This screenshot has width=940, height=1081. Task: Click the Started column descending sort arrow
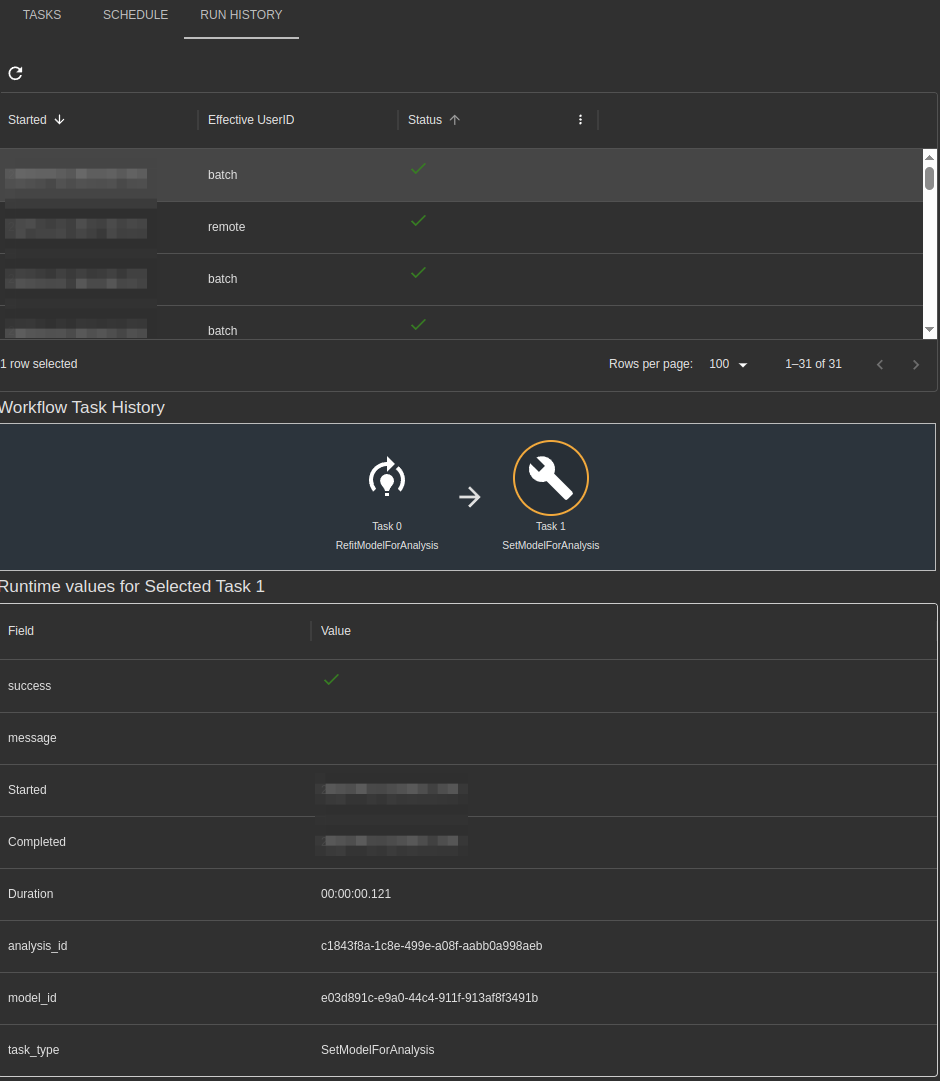pos(59,120)
